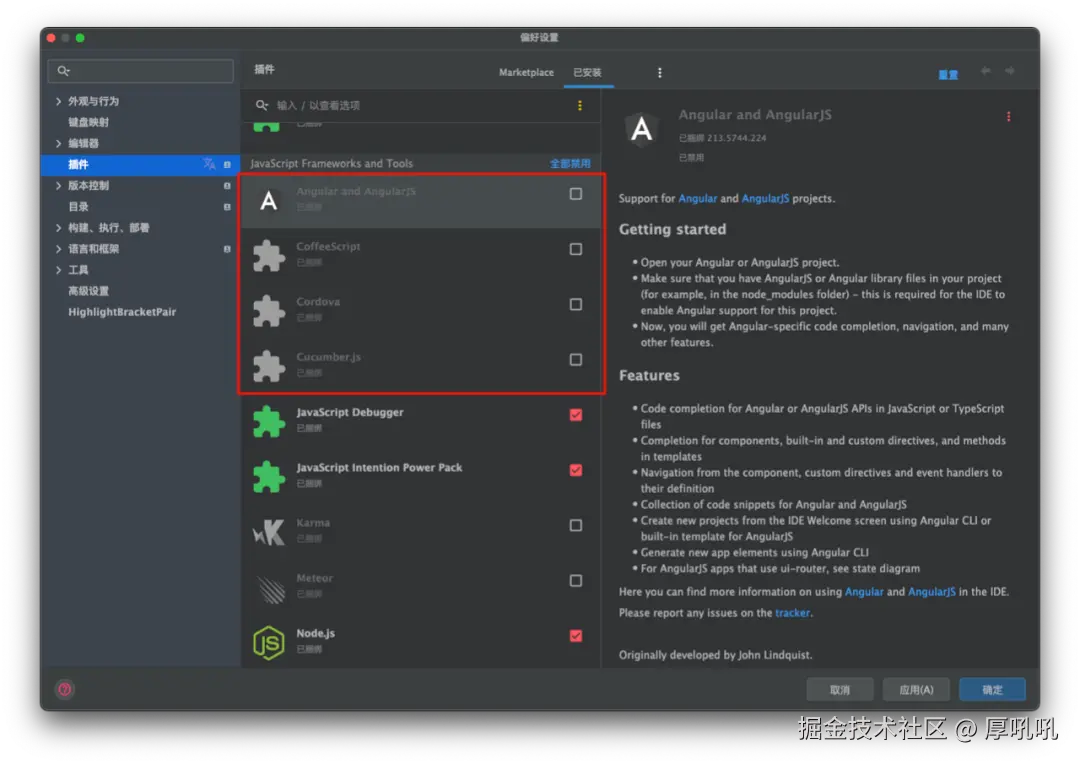The image size is (1080, 764).
Task: Select 插件 in settings sidebar
Action: click(141, 165)
